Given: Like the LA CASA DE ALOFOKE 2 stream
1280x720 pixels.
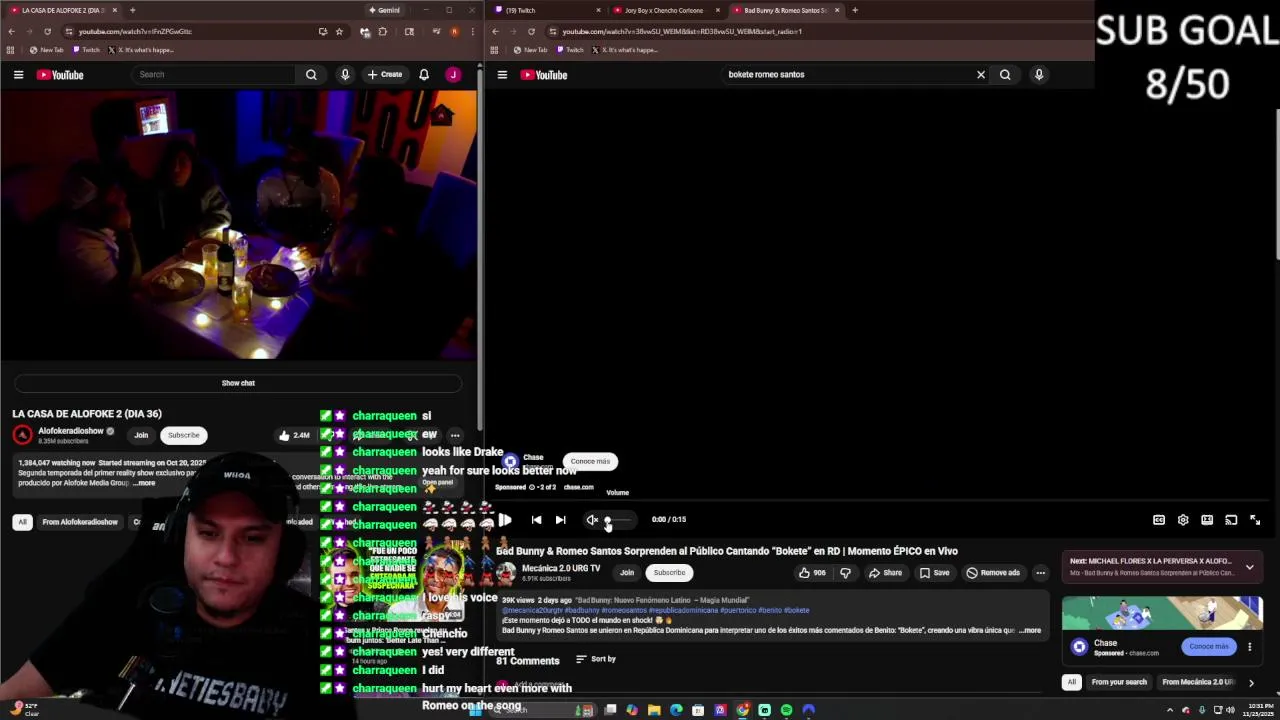Looking at the screenshot, I should point(294,435).
